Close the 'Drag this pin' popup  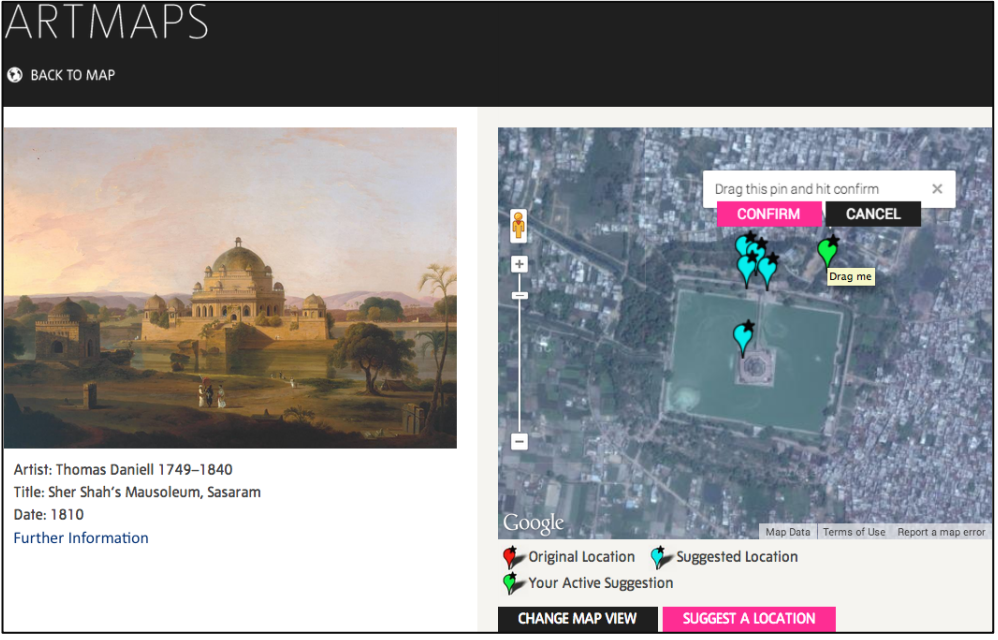(937, 189)
